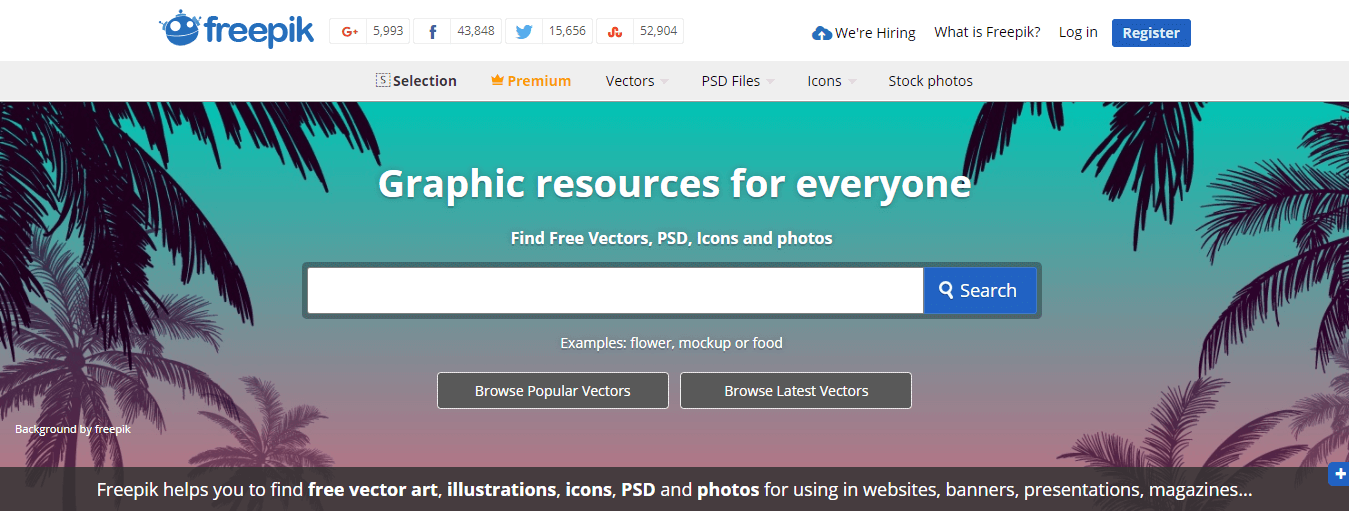
Task: Click the StumbleUpon share icon
Action: click(614, 31)
